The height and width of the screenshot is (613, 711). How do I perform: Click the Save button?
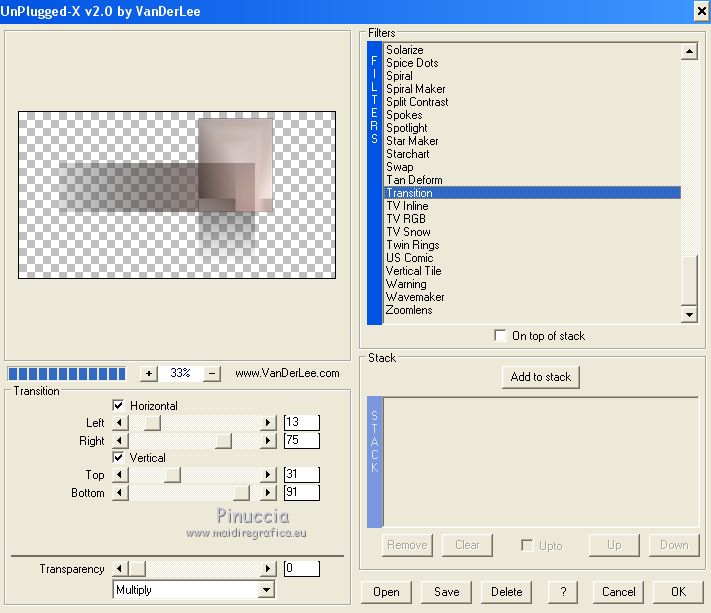tap(446, 592)
